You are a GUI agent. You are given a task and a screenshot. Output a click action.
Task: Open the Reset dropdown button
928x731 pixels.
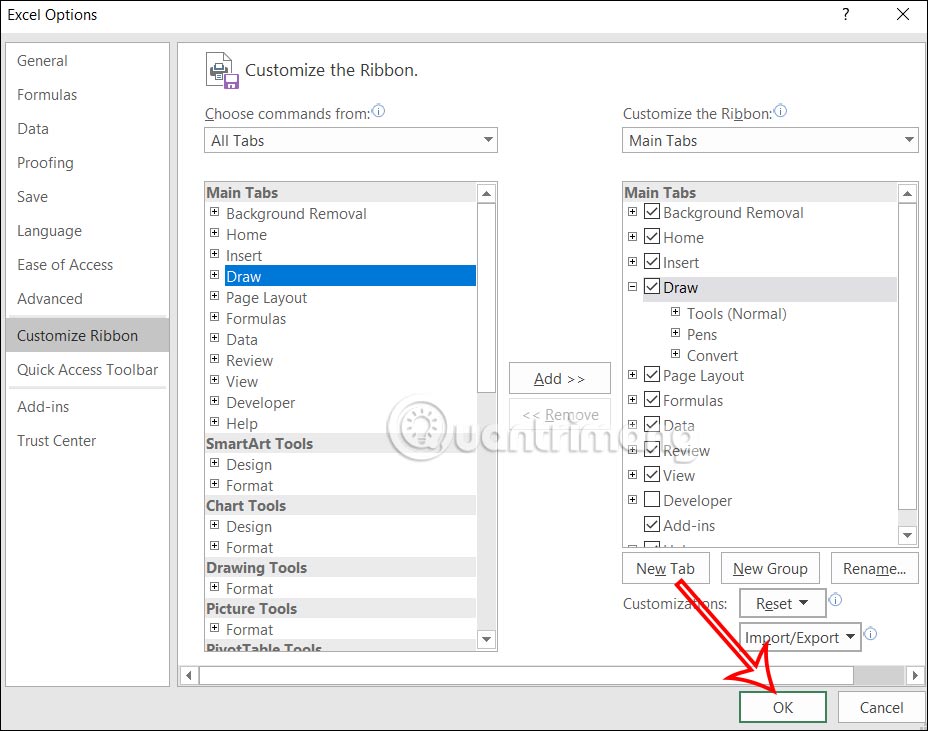[782, 603]
